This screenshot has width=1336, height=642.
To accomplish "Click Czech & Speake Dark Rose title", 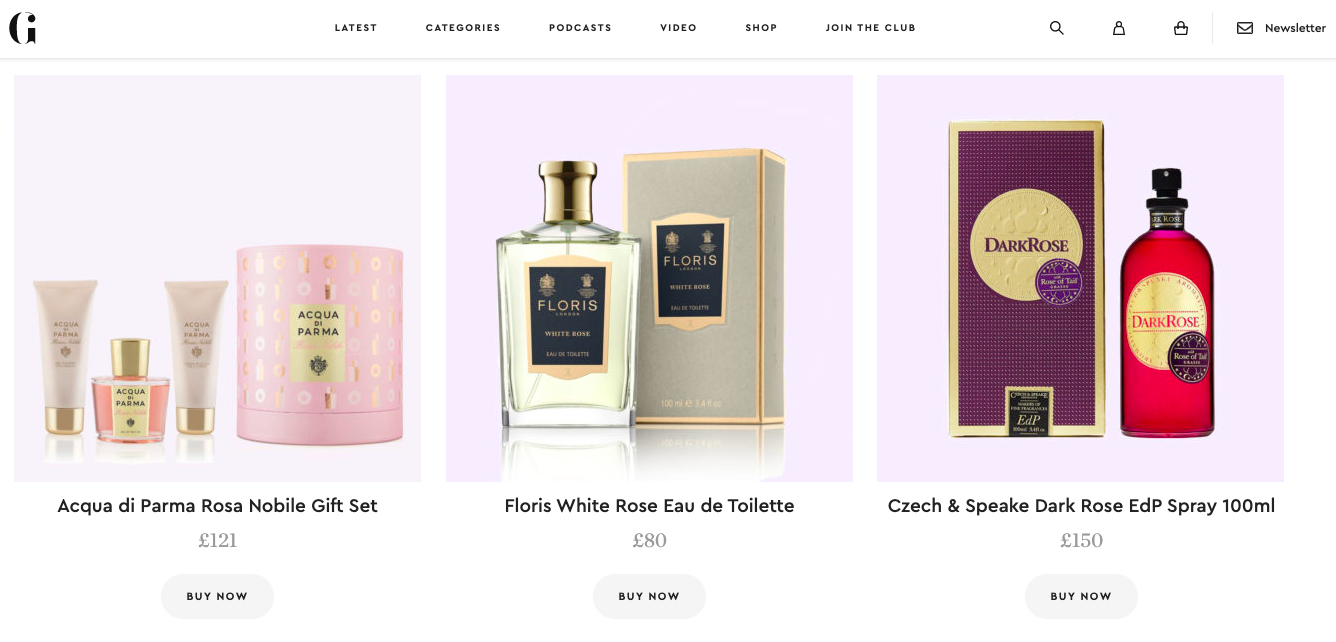I will click(x=1081, y=506).
